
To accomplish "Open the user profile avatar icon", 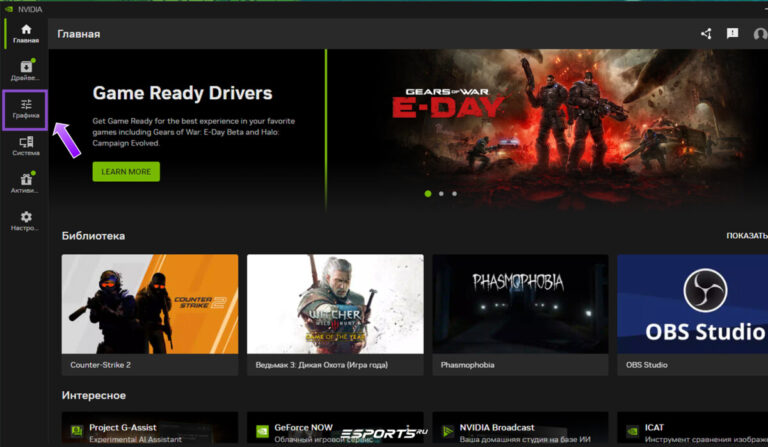I will pos(760,34).
